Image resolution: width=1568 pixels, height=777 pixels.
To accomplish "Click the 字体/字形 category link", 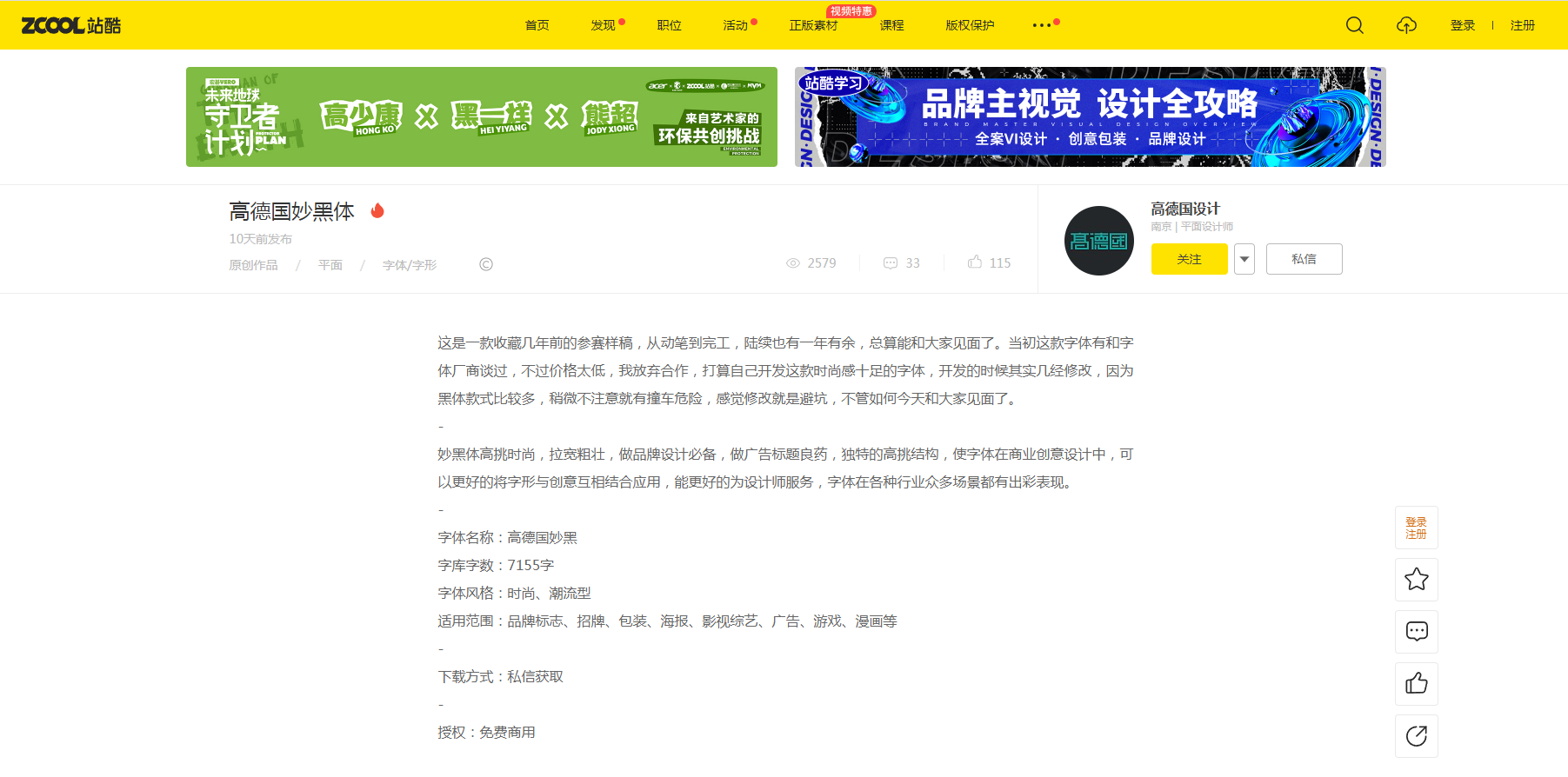I will 410,265.
